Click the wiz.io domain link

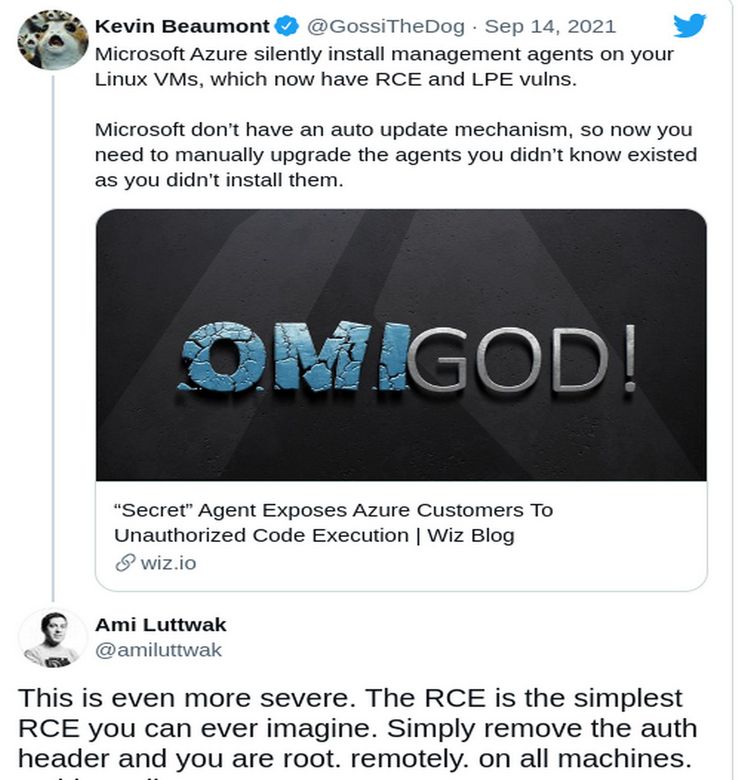click(168, 564)
